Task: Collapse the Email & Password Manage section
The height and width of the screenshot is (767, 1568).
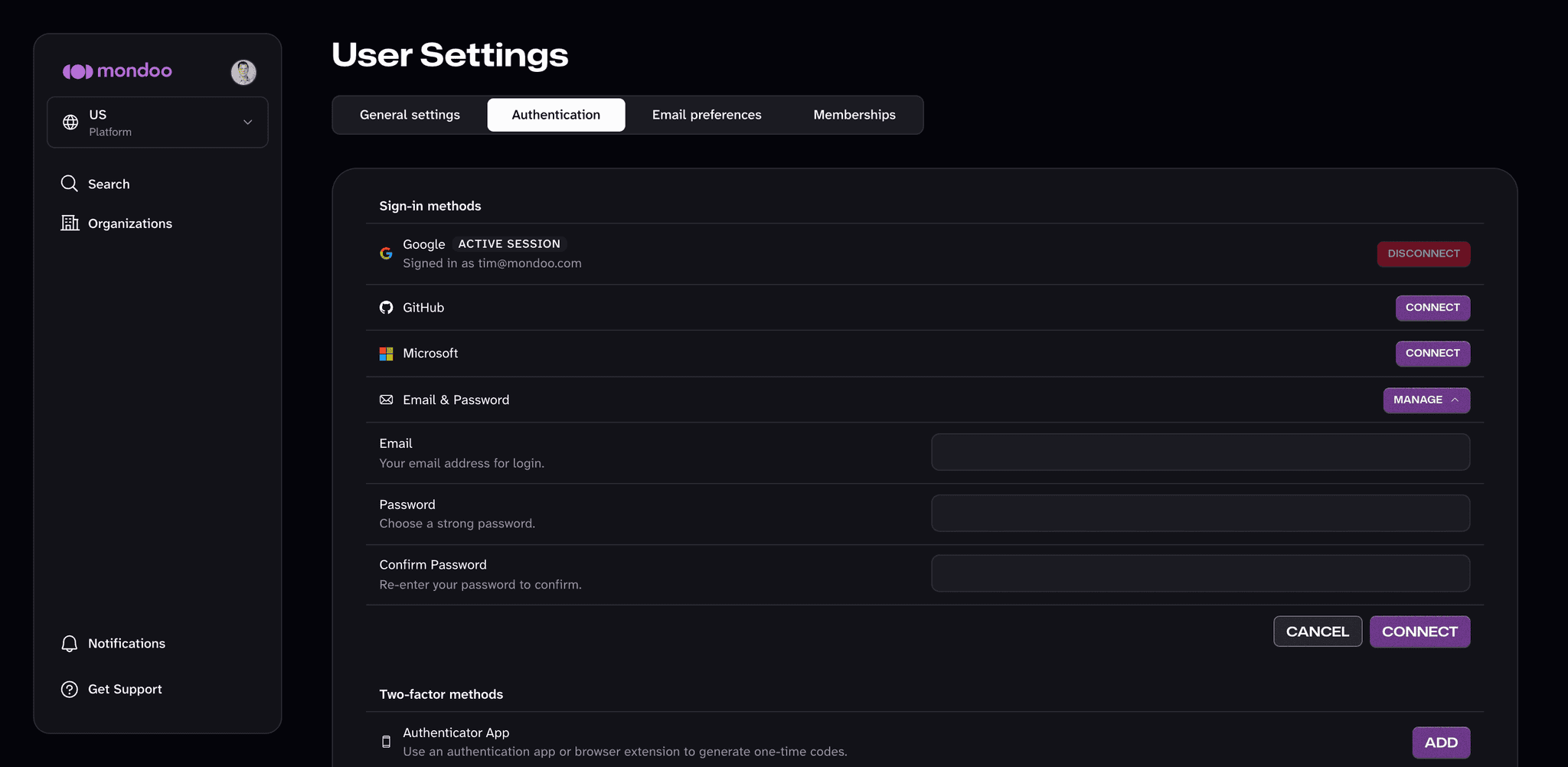Action: [1426, 400]
